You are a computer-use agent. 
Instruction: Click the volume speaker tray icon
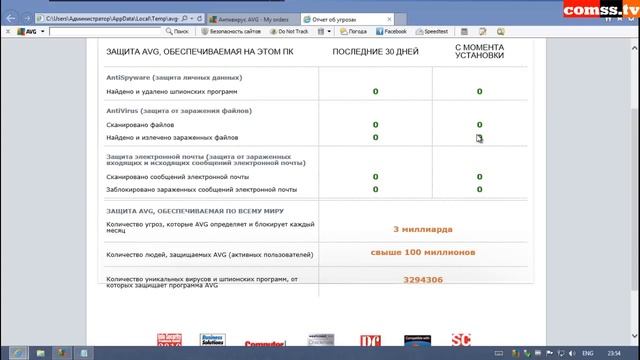(572, 353)
